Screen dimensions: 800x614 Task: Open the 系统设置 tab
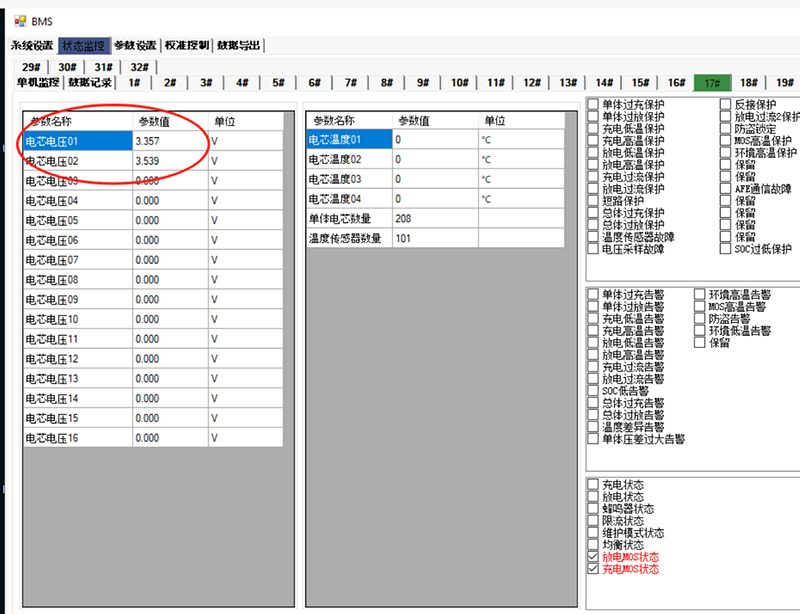(32, 45)
